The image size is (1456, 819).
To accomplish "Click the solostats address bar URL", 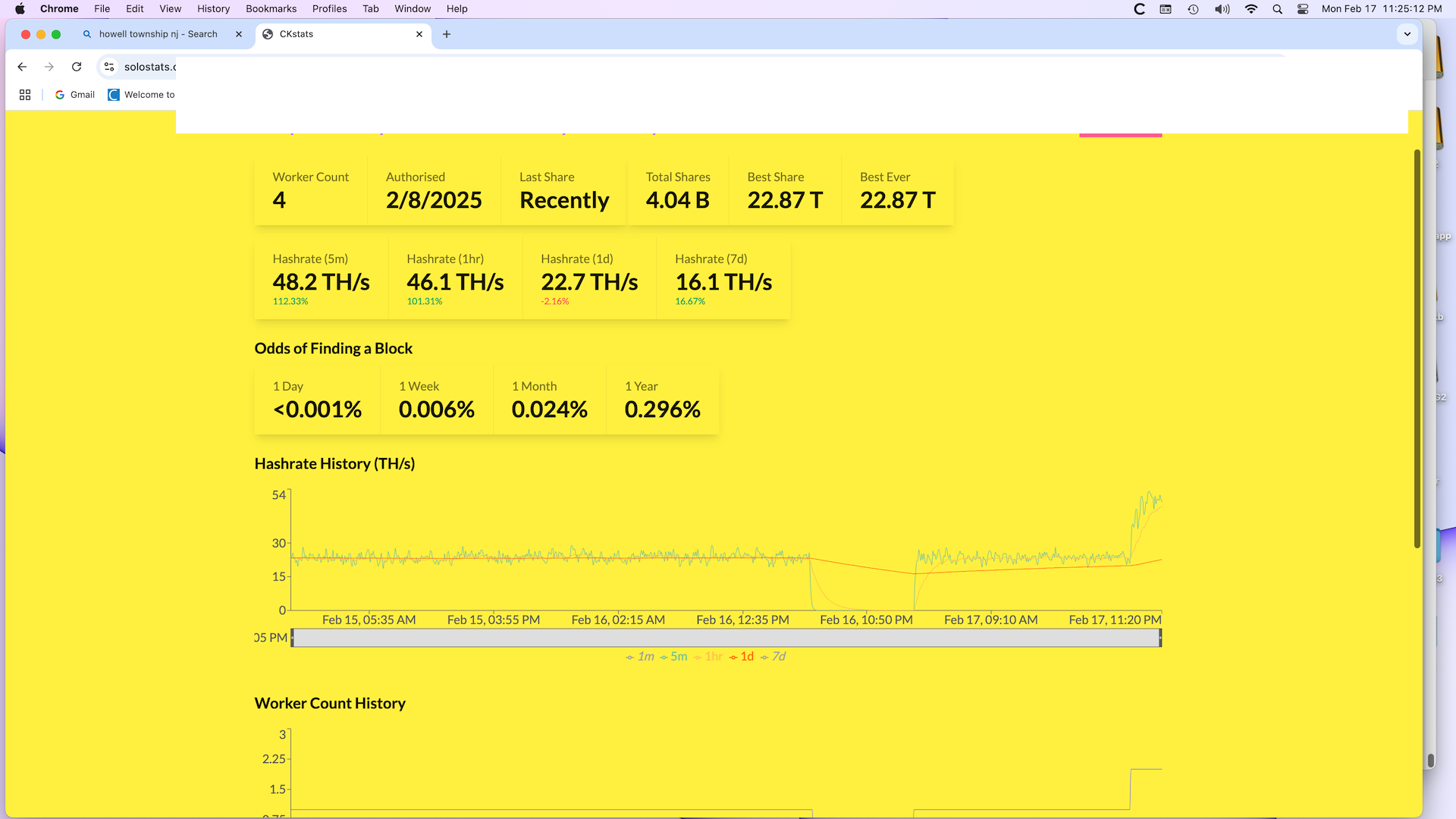I will pos(150,67).
